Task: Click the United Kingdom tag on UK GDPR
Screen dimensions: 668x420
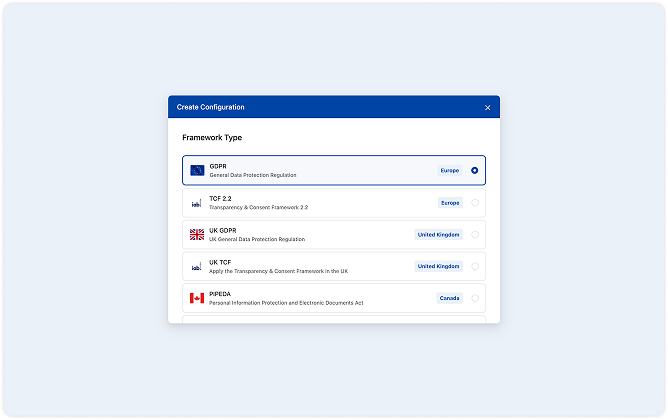Action: pyautogui.click(x=439, y=235)
